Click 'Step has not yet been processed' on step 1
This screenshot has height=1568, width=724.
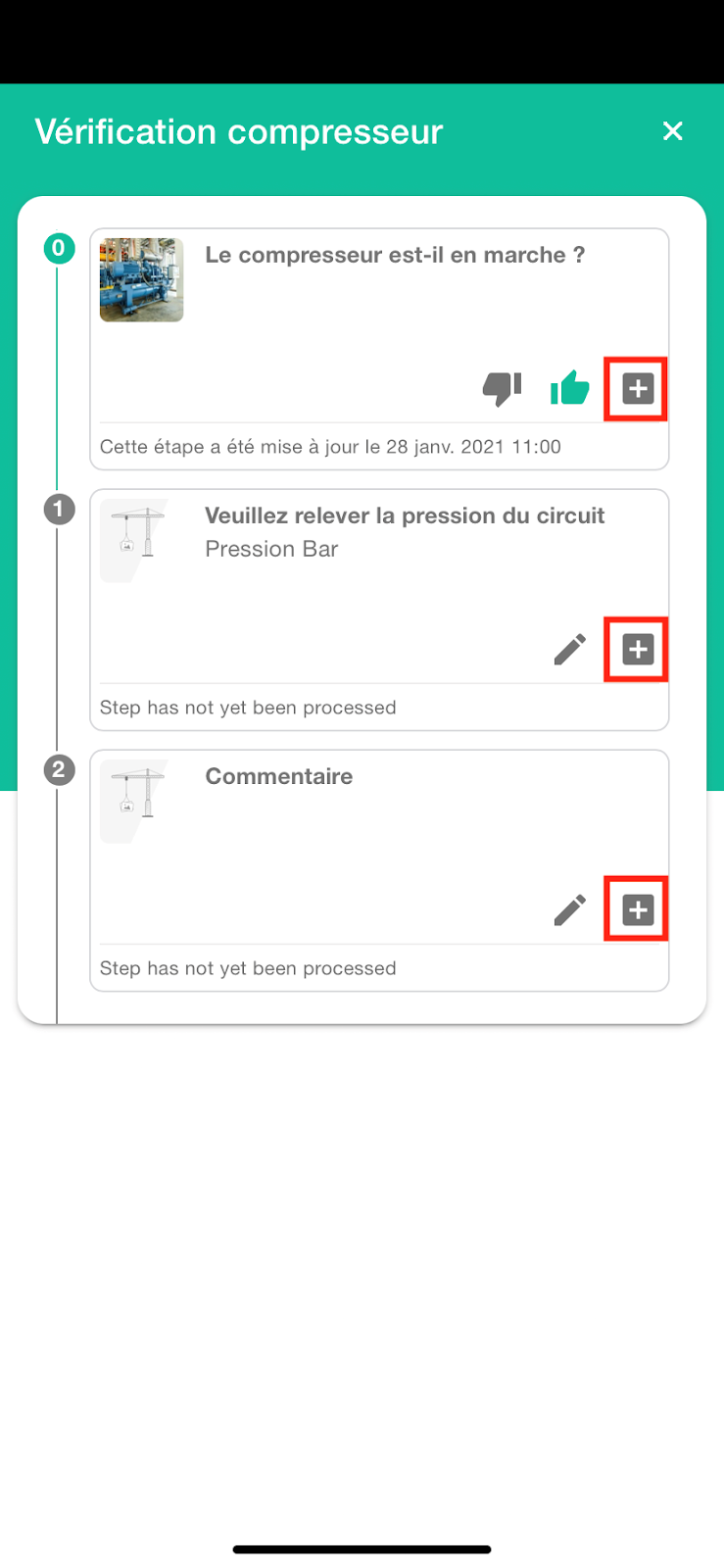(x=247, y=707)
